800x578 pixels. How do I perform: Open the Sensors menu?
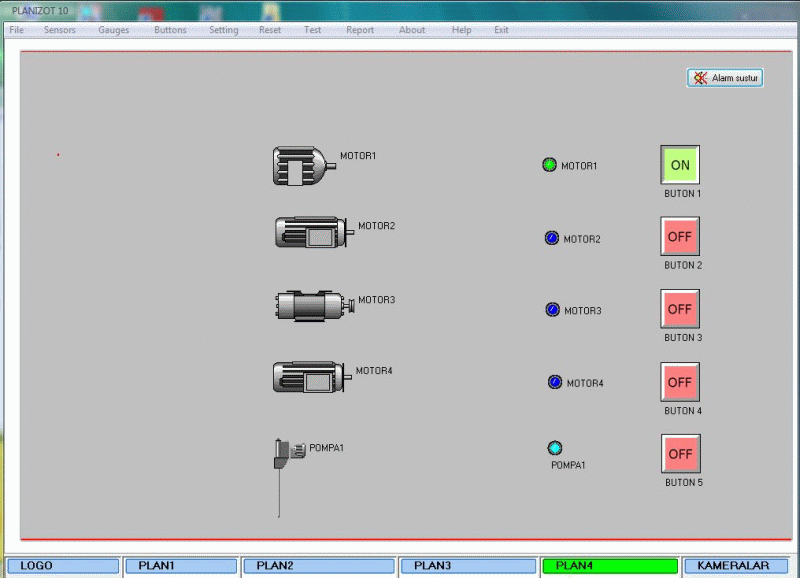[x=60, y=30]
